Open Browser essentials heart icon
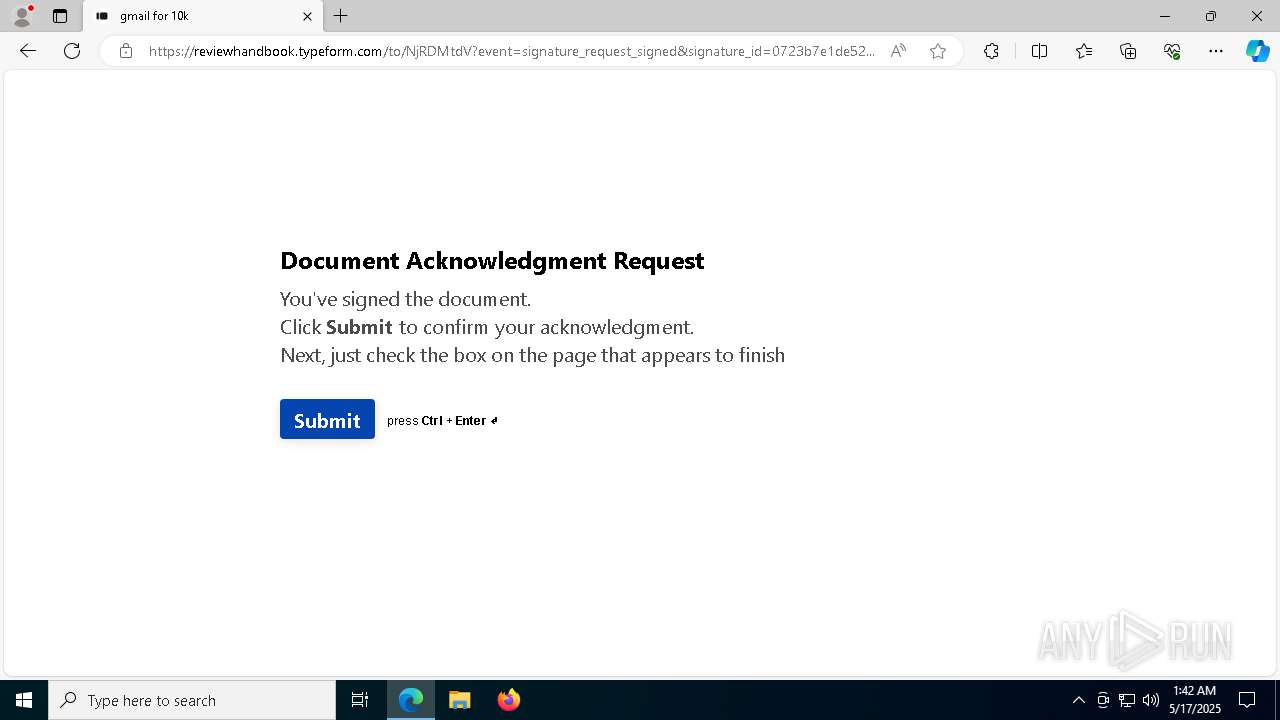Screen dimensions: 1280x720 pos(1172,51)
